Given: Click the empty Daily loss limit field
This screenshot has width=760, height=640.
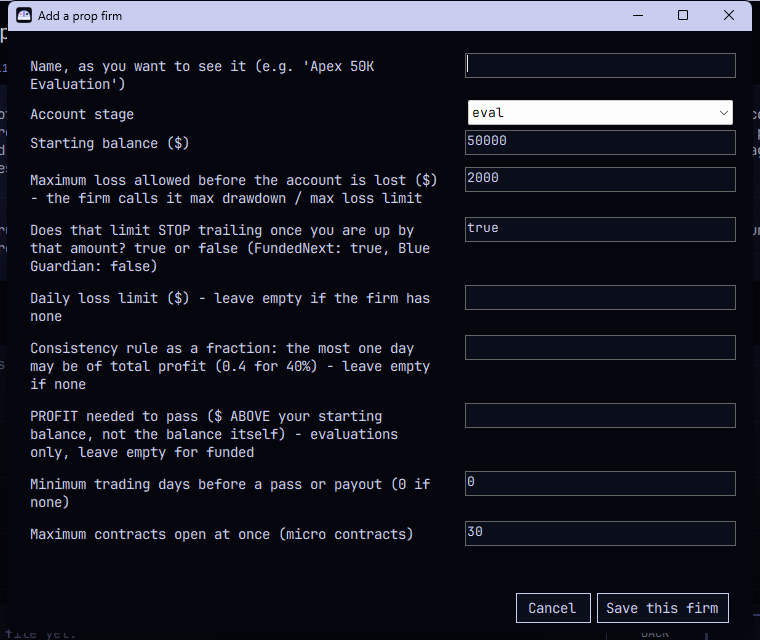Looking at the screenshot, I should click(600, 298).
